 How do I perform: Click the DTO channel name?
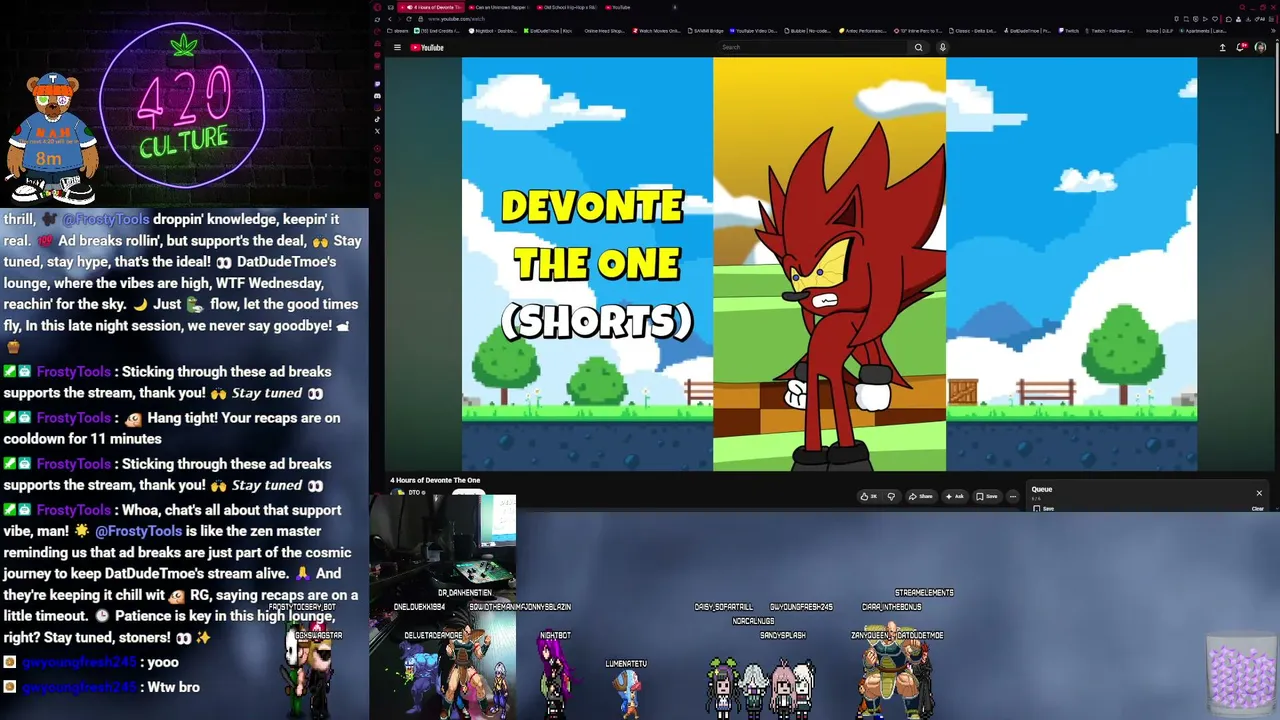pos(415,492)
